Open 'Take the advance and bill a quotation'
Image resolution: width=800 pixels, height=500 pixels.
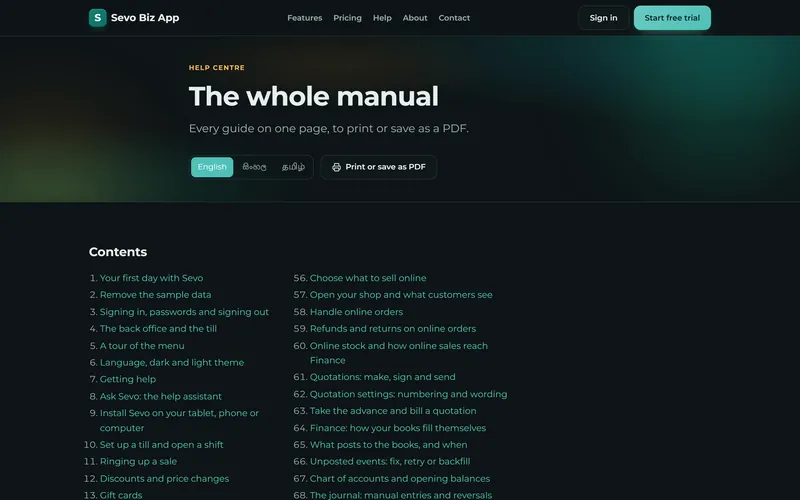point(393,411)
